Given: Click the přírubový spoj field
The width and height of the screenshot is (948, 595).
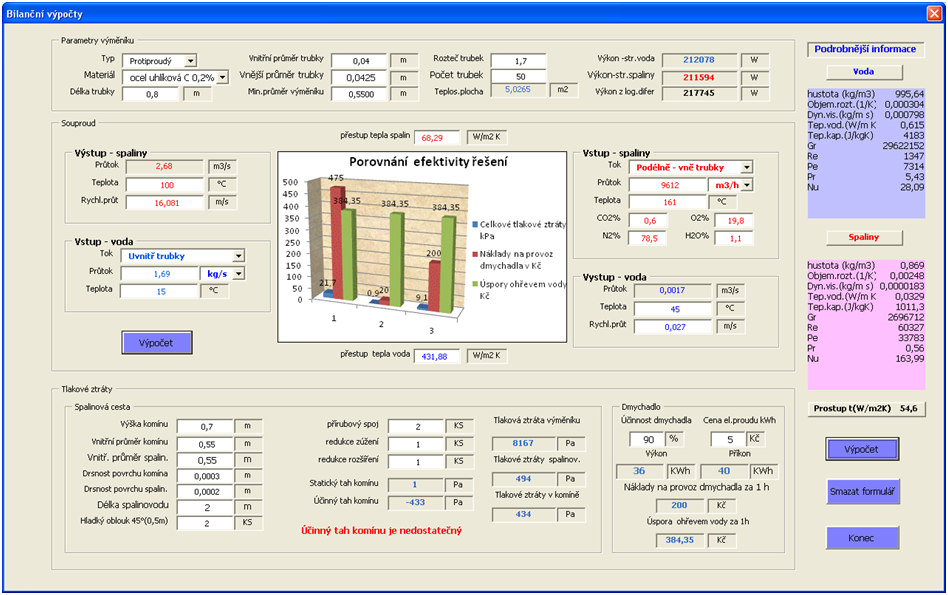Looking at the screenshot, I should 416,427.
